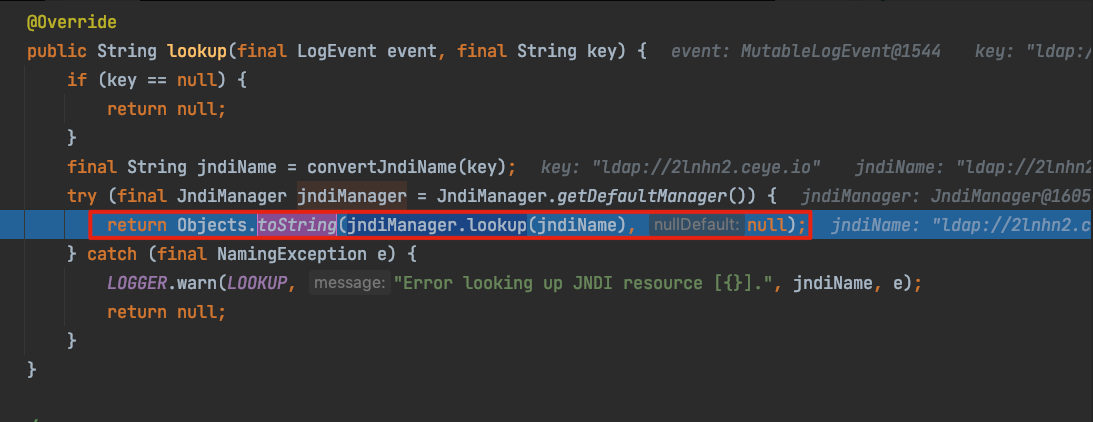
Task: Click the LogEvent parameter type
Action: tap(334, 50)
